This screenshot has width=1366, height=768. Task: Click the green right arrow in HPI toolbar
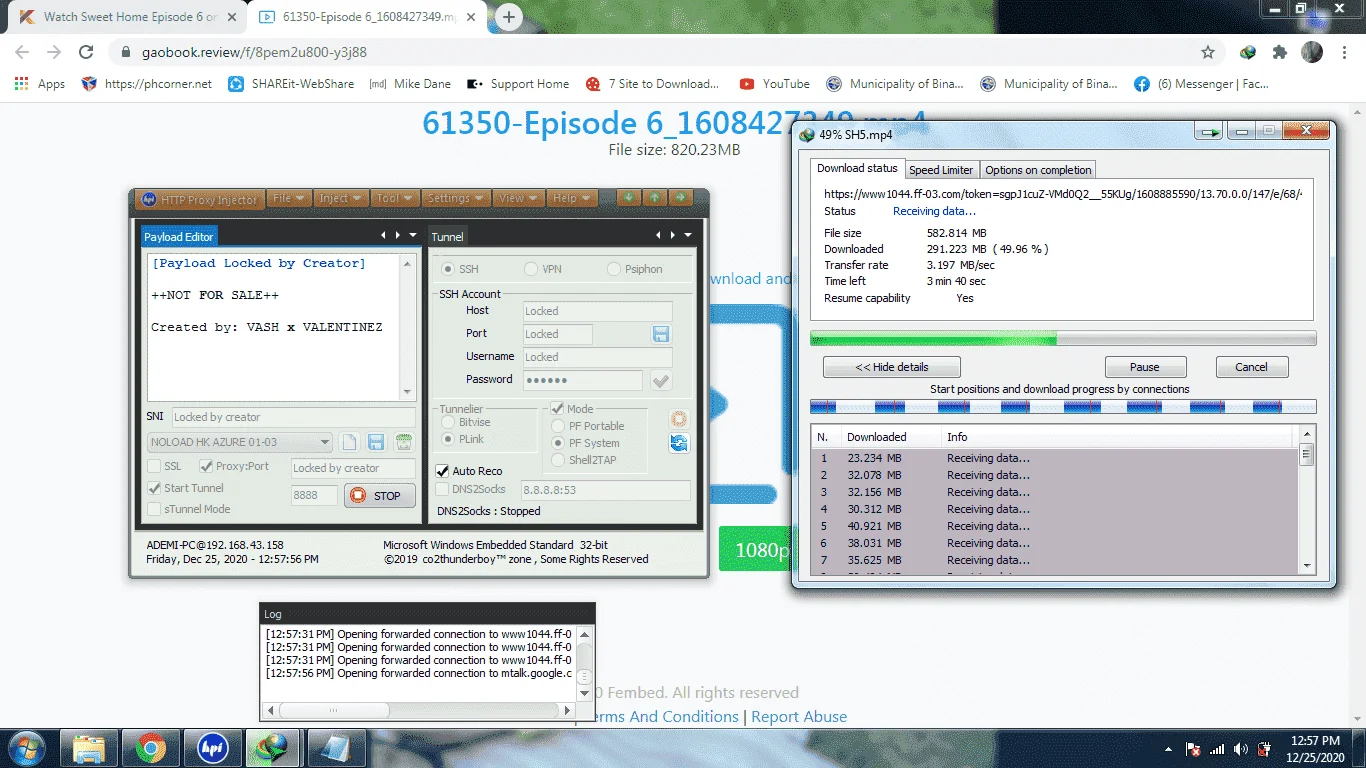pos(681,198)
